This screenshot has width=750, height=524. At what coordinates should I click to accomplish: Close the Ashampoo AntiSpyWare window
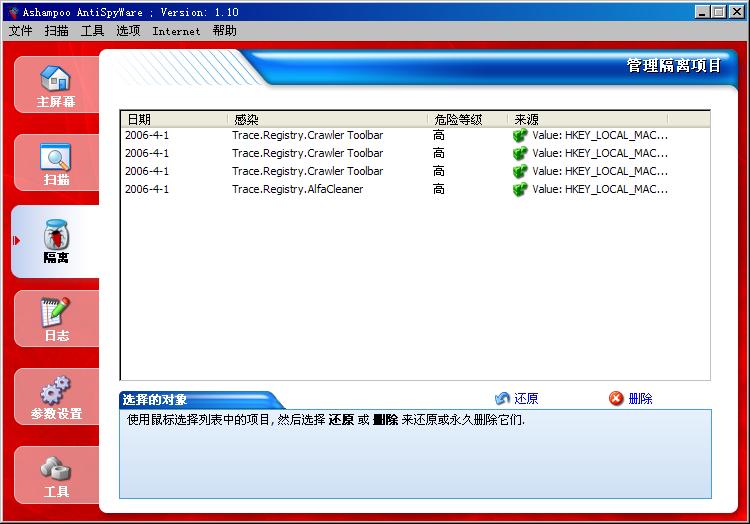(736, 12)
